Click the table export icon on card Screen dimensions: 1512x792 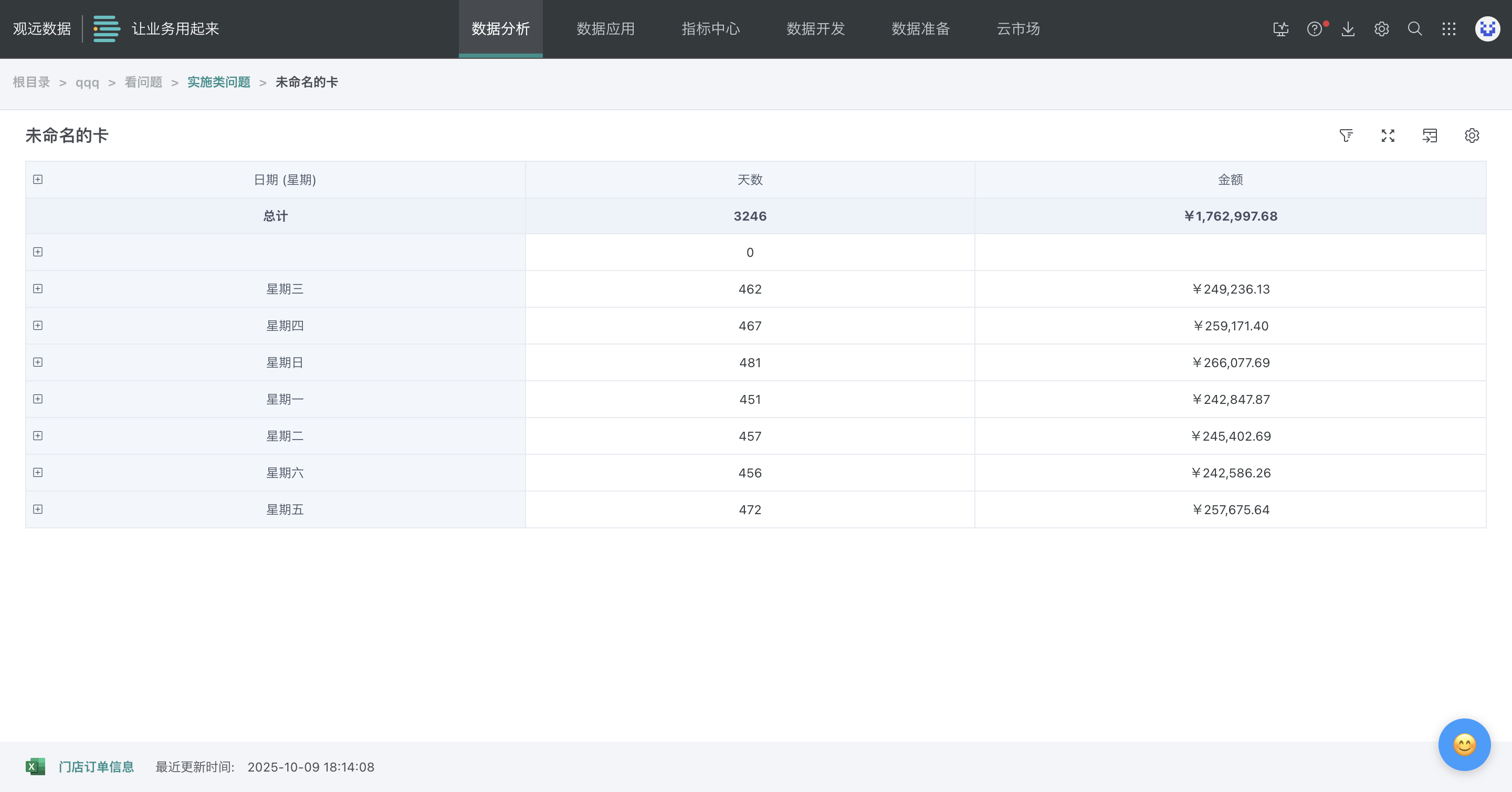[x=1430, y=136]
